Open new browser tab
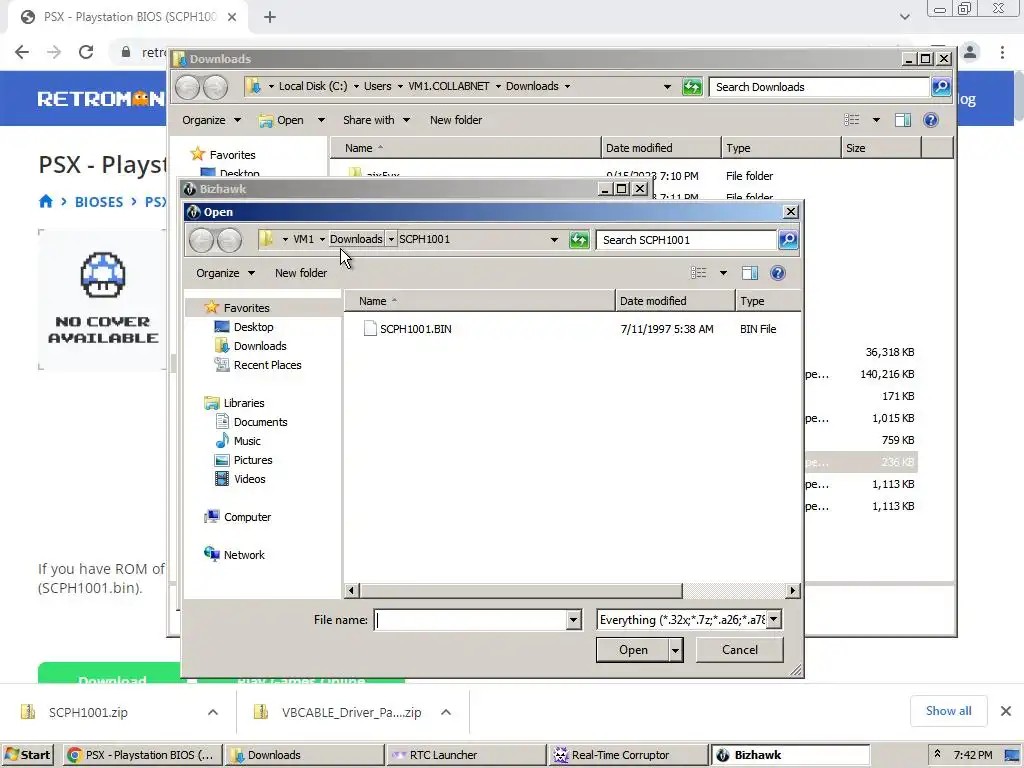Screen dimensions: 1024x768 270,17
